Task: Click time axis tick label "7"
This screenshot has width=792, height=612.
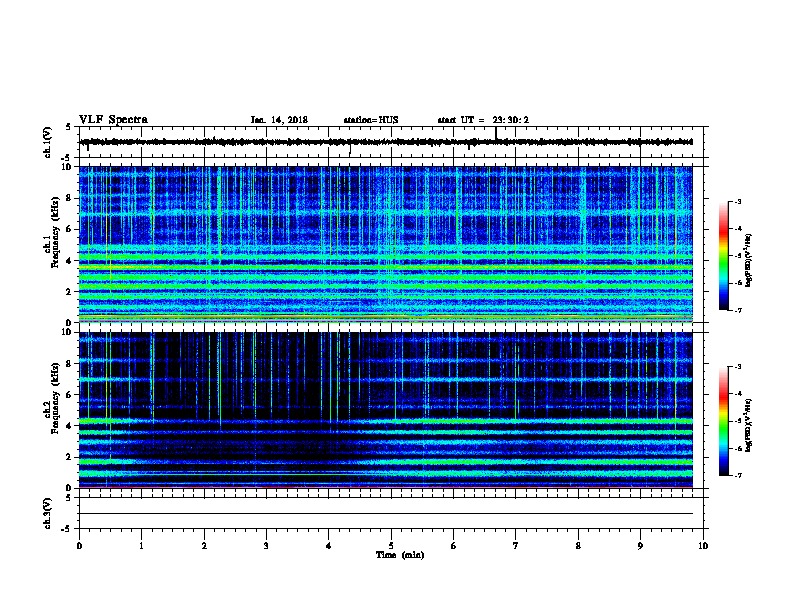Action: 516,546
